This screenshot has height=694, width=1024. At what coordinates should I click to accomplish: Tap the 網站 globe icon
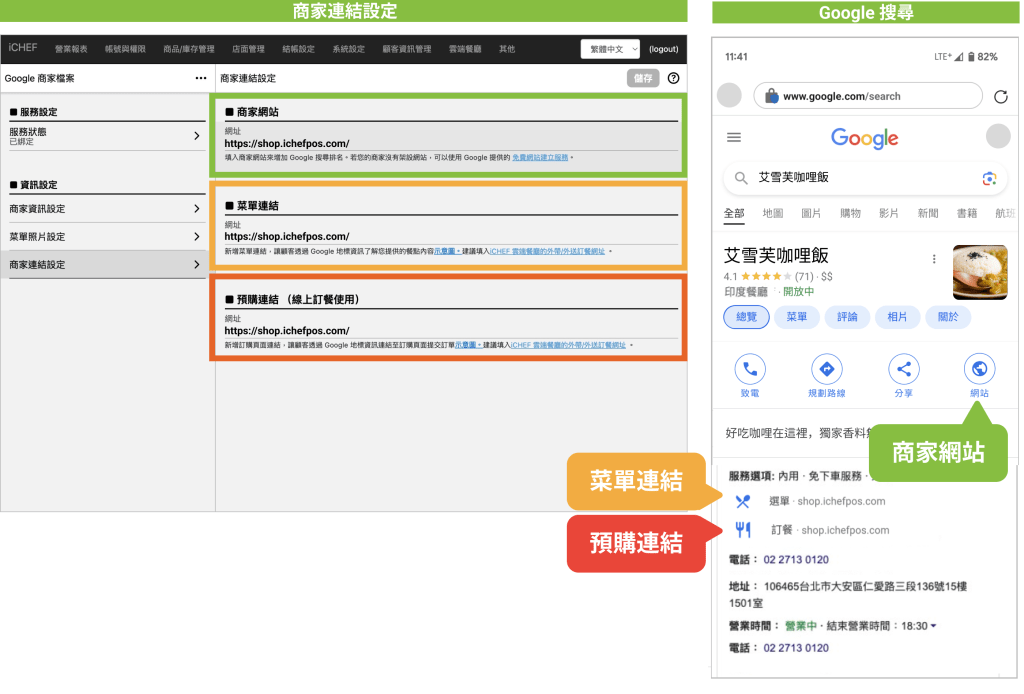[979, 369]
